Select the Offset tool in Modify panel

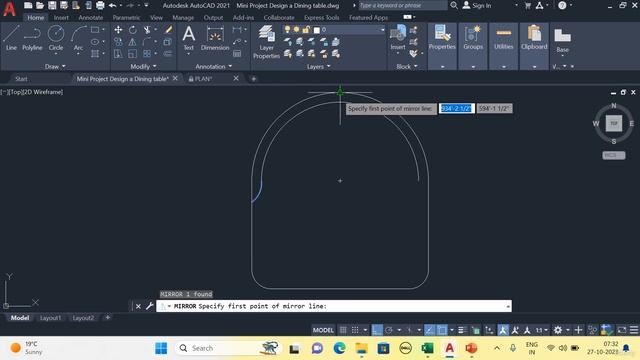[x=168, y=53]
